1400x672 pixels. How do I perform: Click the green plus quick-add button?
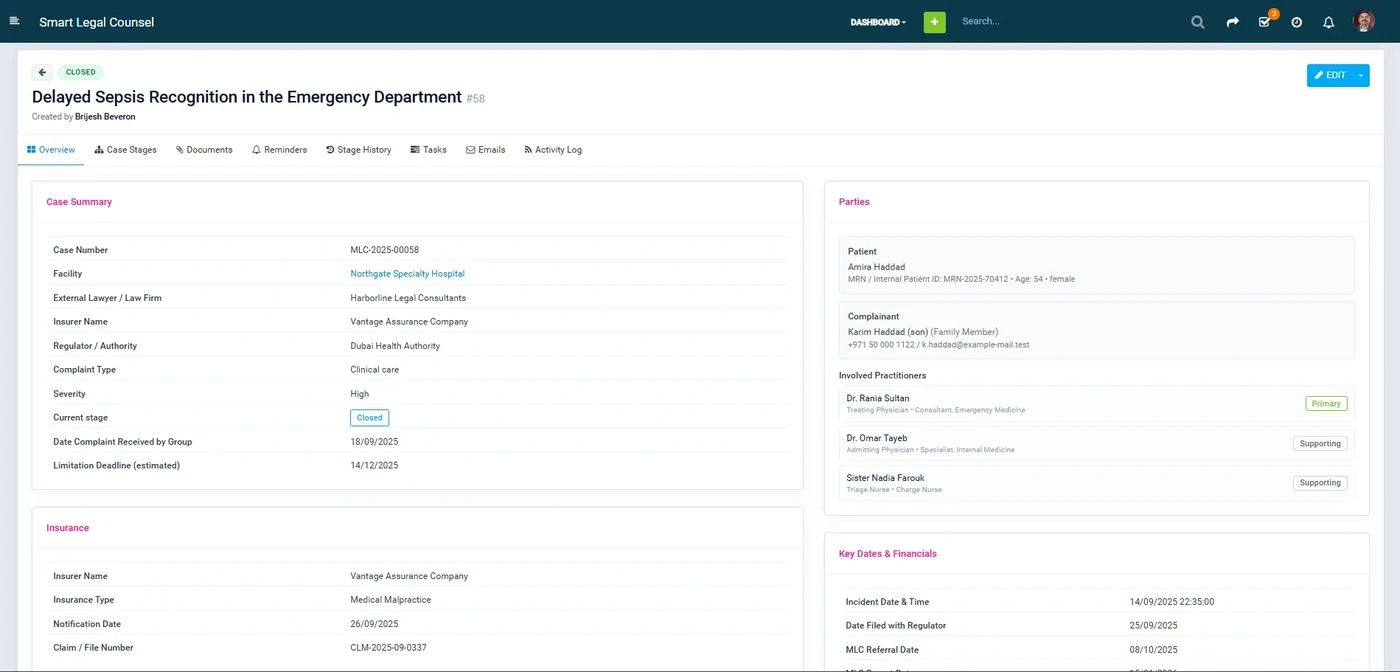click(934, 22)
